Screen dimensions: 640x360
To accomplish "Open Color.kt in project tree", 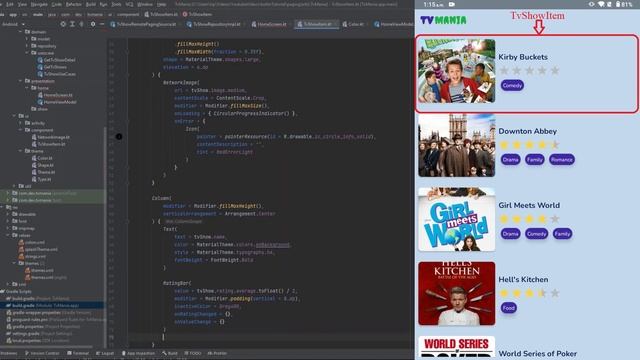I will point(42,158).
